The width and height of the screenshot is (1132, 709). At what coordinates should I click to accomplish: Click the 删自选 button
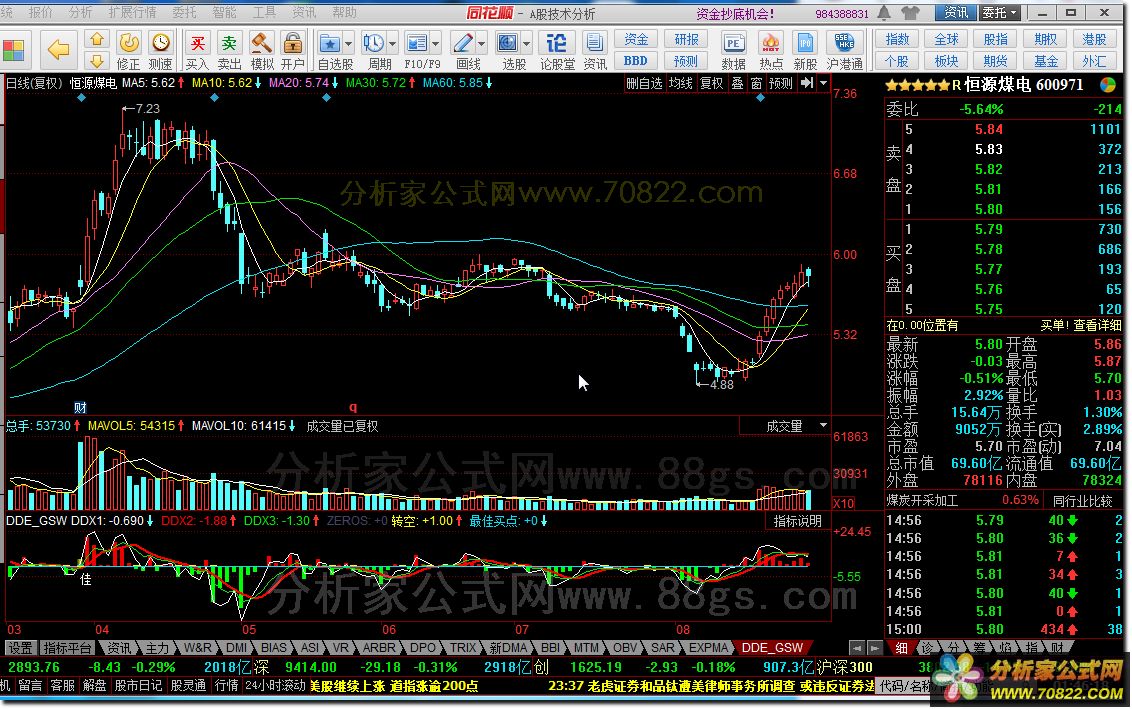pos(644,83)
